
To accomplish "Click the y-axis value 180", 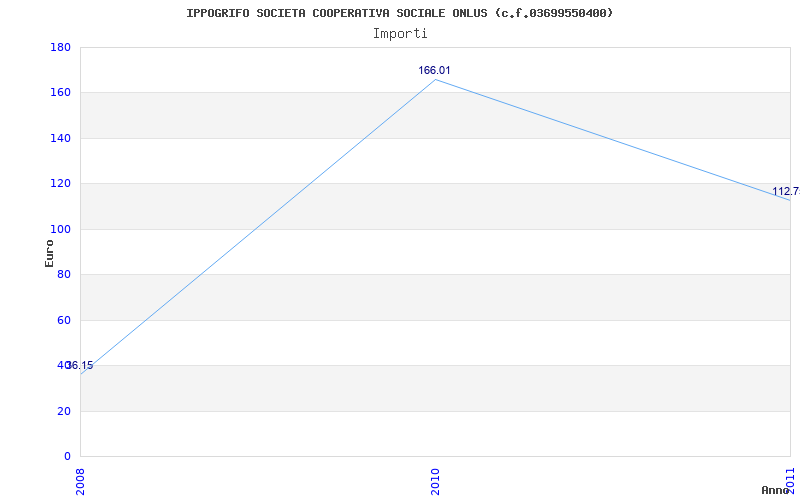I will coord(60,47).
